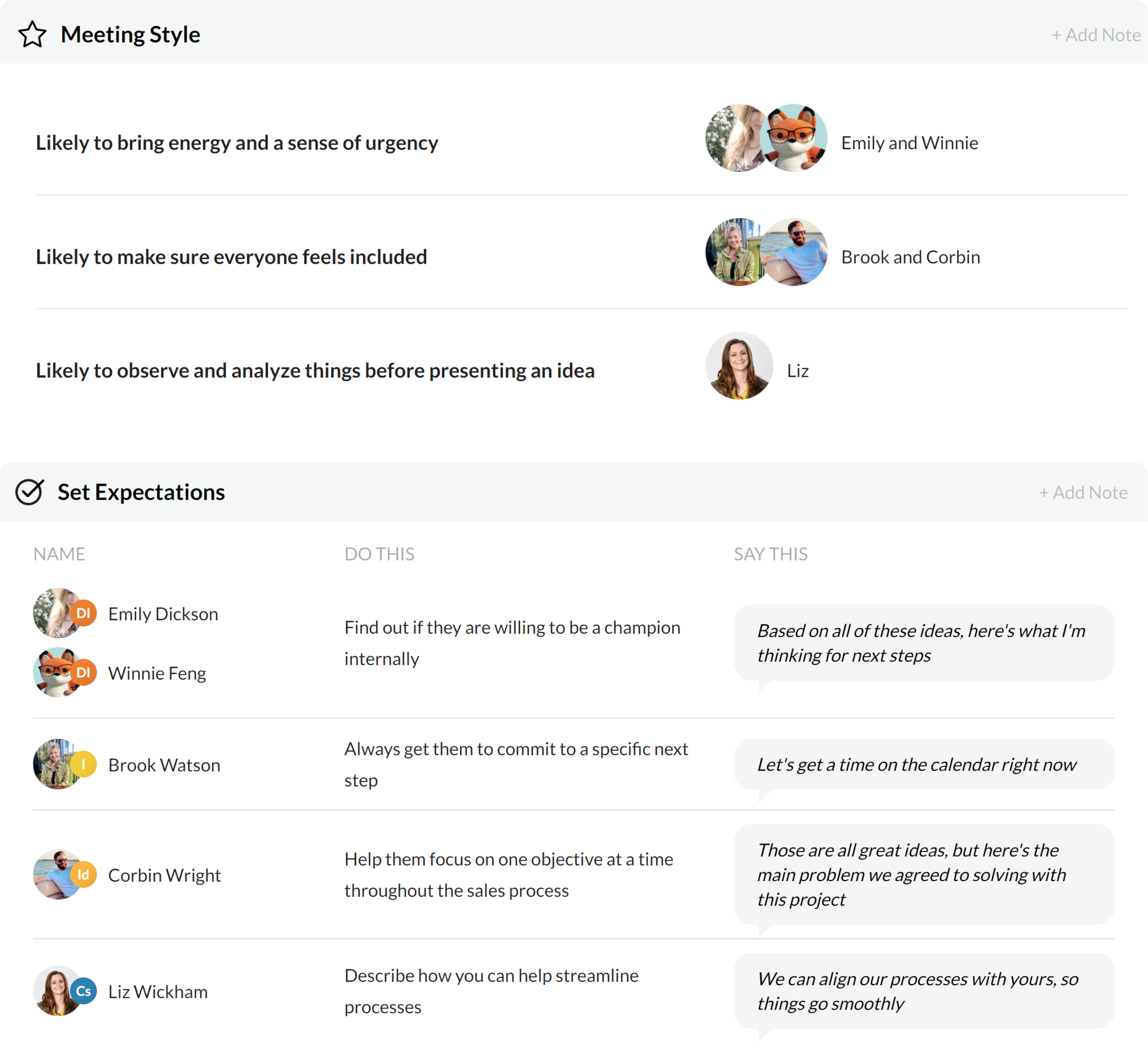Click Emily Dickson's orange DI badge
This screenshot has width=1148, height=1062.
[x=83, y=613]
